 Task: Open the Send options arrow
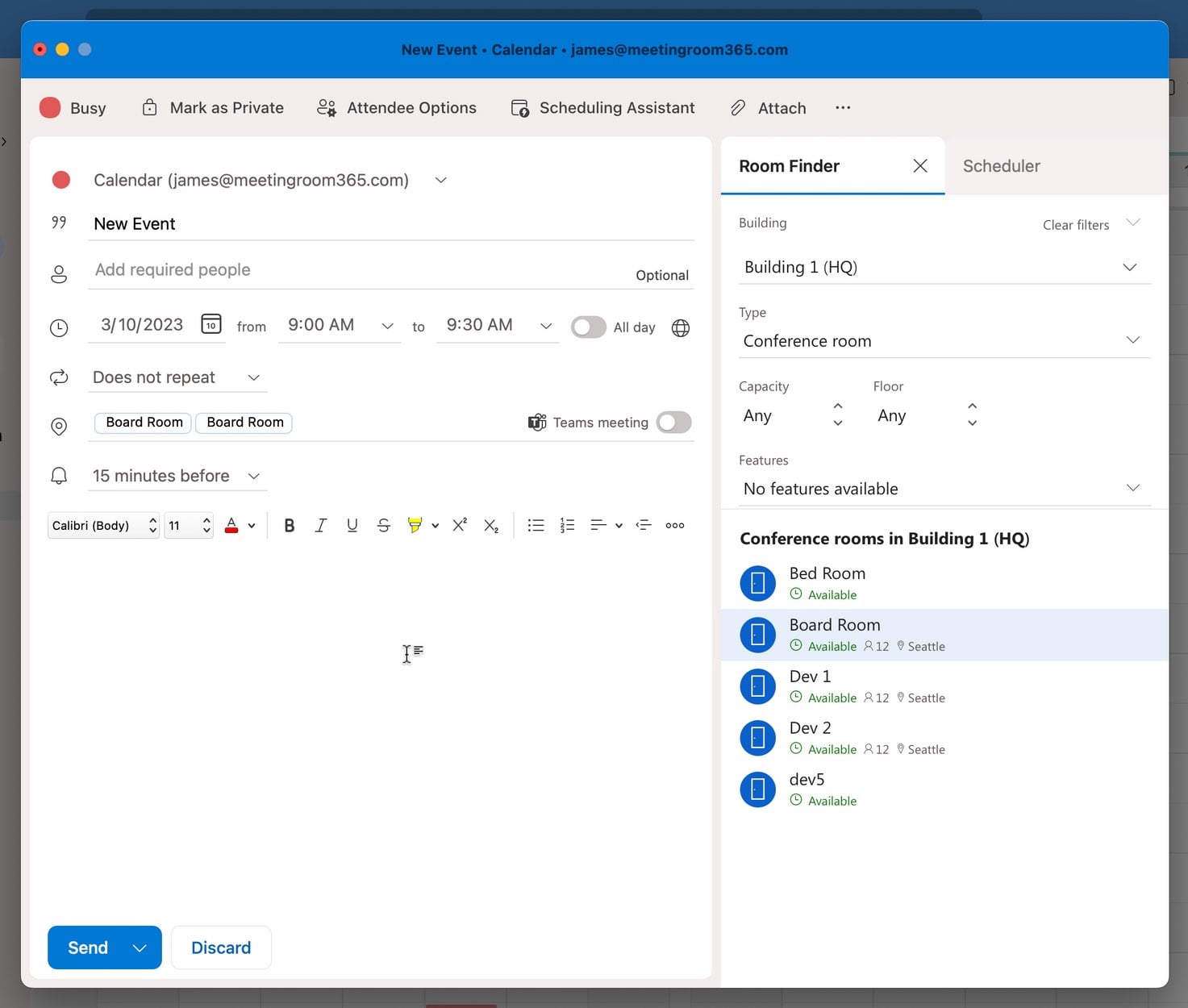coord(140,948)
